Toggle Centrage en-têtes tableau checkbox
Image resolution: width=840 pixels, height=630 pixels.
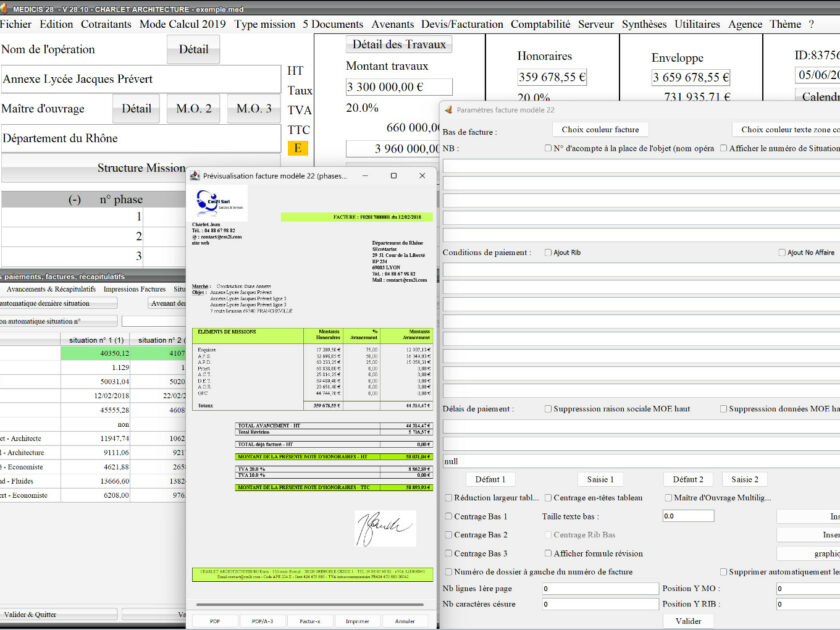click(x=548, y=498)
